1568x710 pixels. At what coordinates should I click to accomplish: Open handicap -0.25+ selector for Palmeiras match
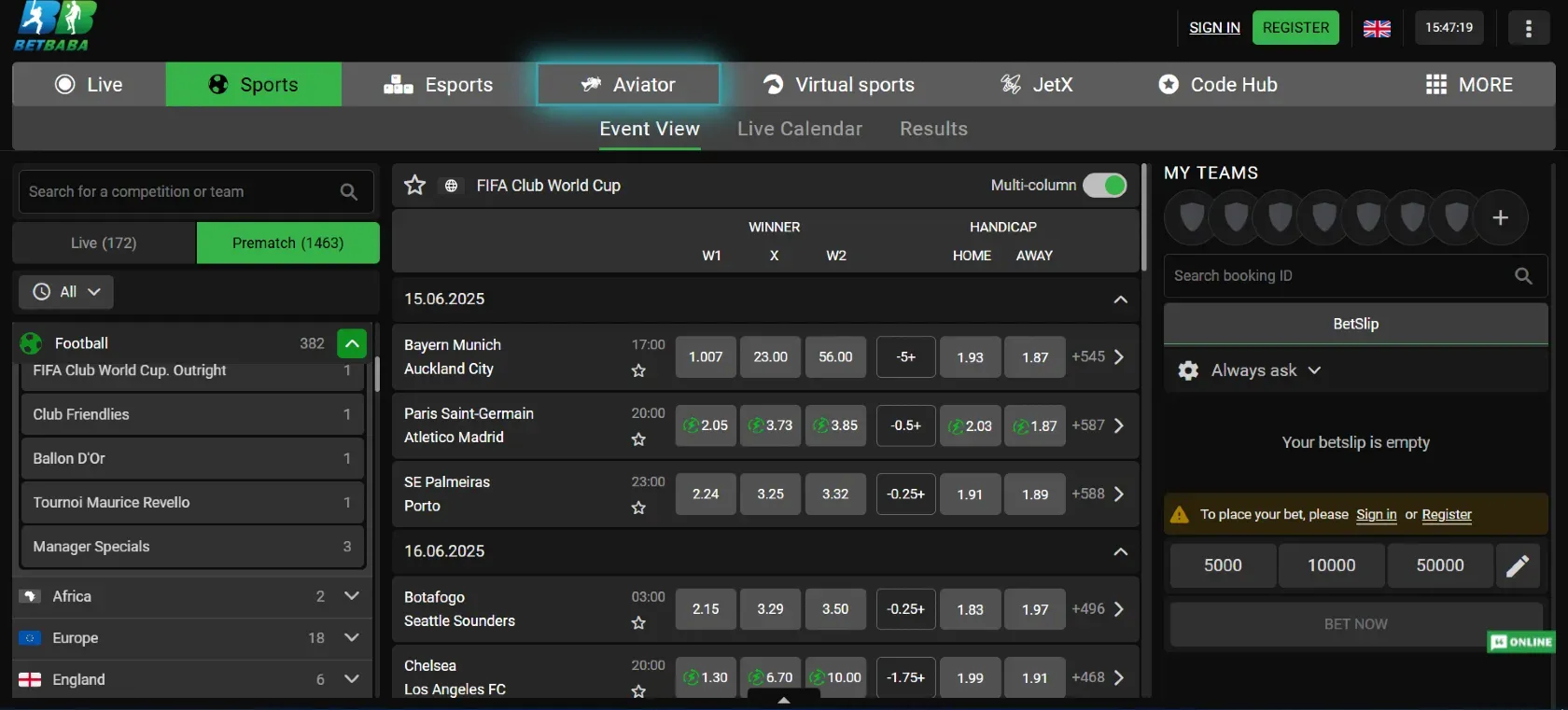pos(906,494)
